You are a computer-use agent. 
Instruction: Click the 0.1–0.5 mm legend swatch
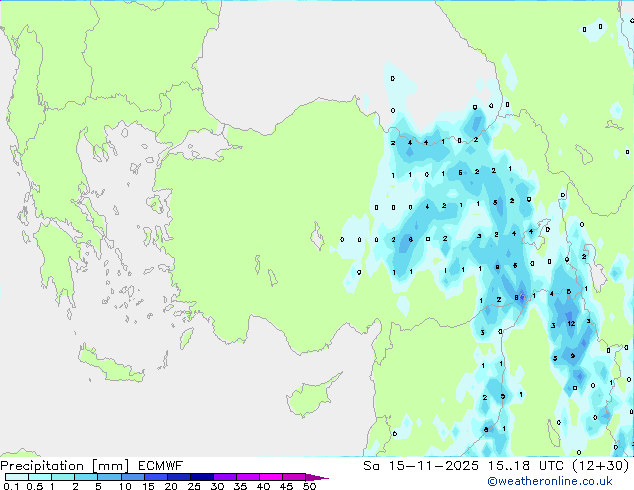click(x=17, y=477)
